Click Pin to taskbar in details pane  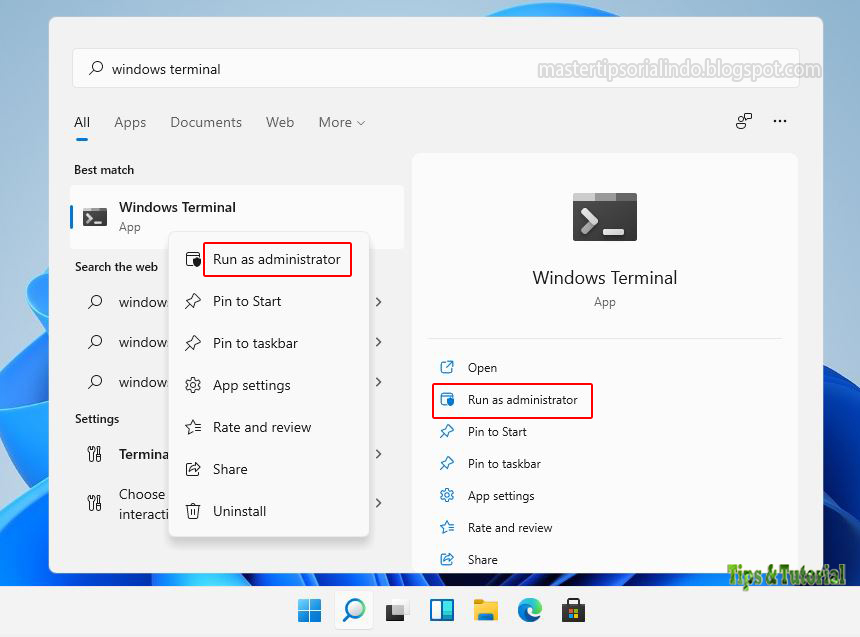(x=504, y=464)
